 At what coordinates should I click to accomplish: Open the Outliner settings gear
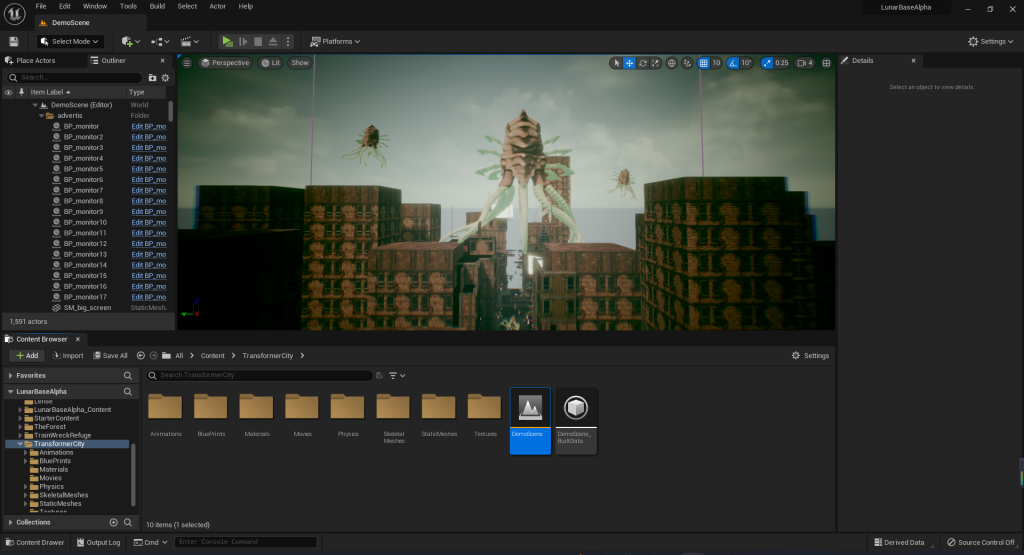pos(165,77)
